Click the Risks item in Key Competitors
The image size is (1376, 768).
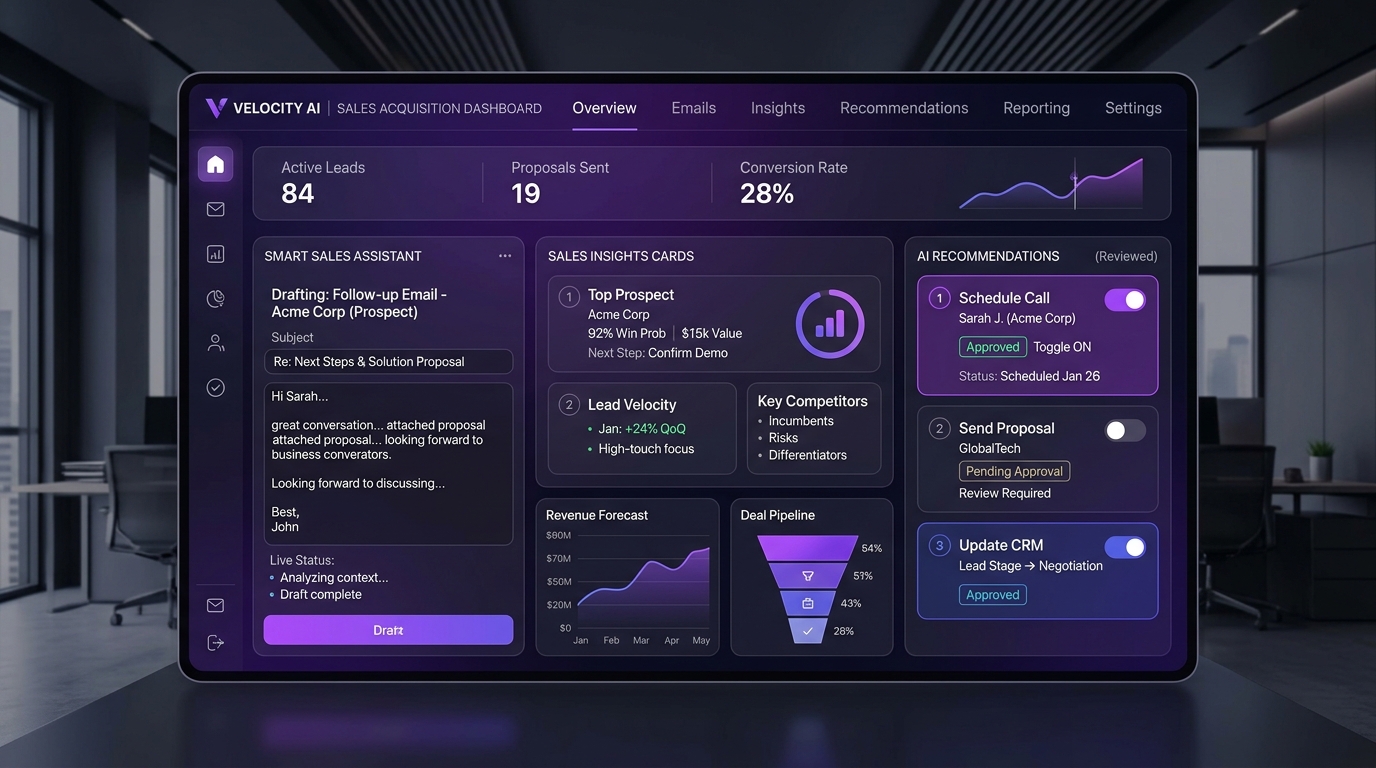pyautogui.click(x=783, y=438)
